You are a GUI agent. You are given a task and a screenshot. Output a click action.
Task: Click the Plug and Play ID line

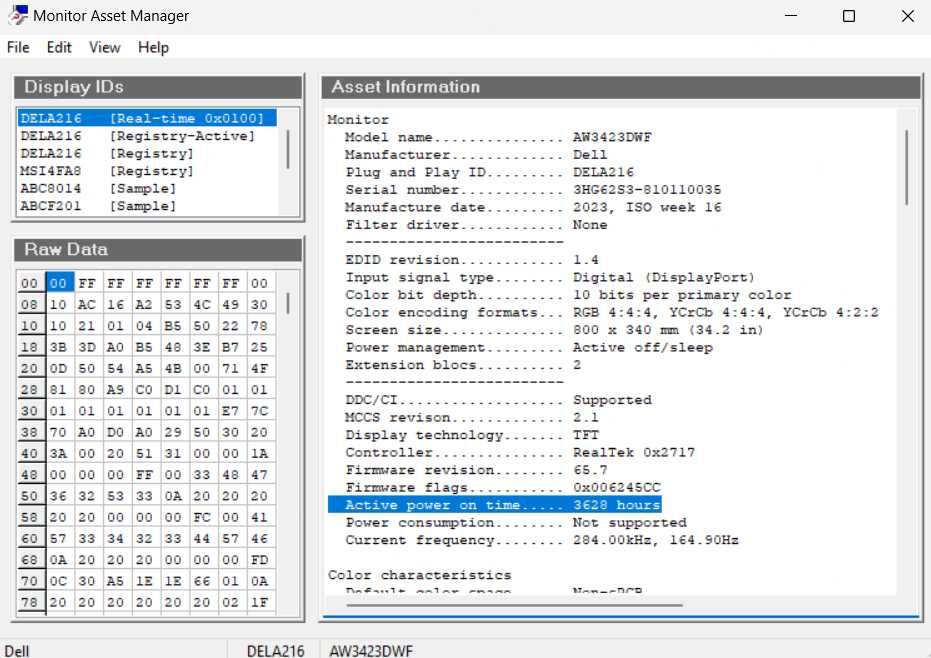pyautogui.click(x=489, y=172)
